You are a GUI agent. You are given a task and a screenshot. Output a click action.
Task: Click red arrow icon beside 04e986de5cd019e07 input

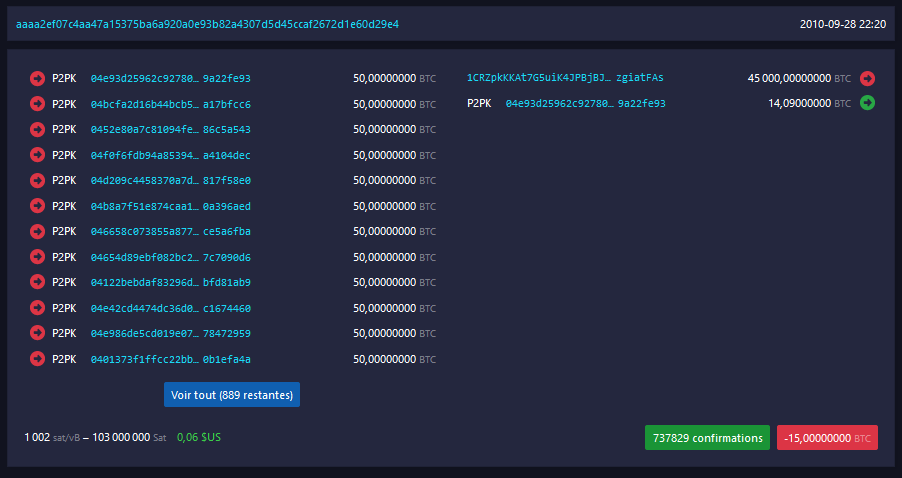coord(37,334)
